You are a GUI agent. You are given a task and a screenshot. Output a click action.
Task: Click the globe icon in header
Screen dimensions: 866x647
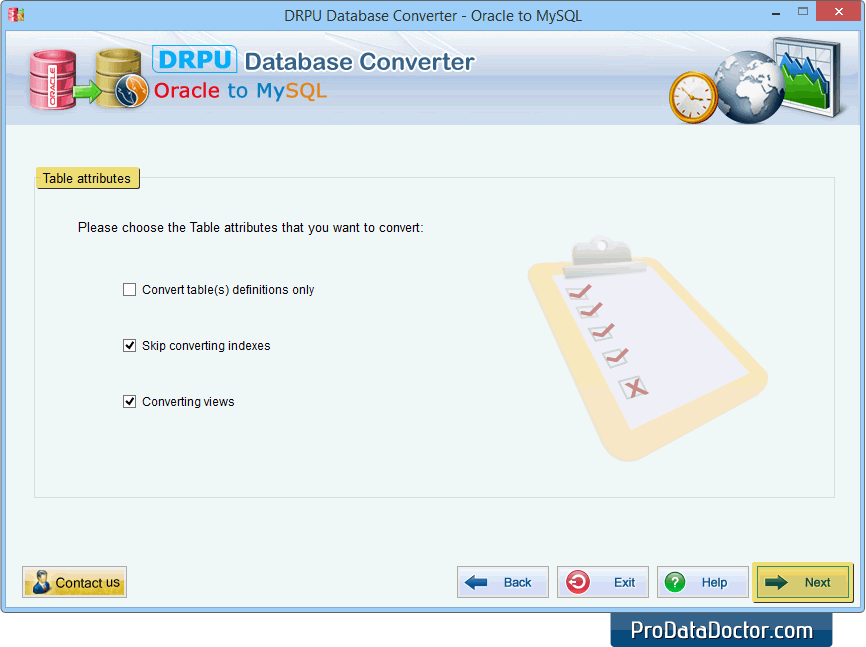click(x=748, y=87)
